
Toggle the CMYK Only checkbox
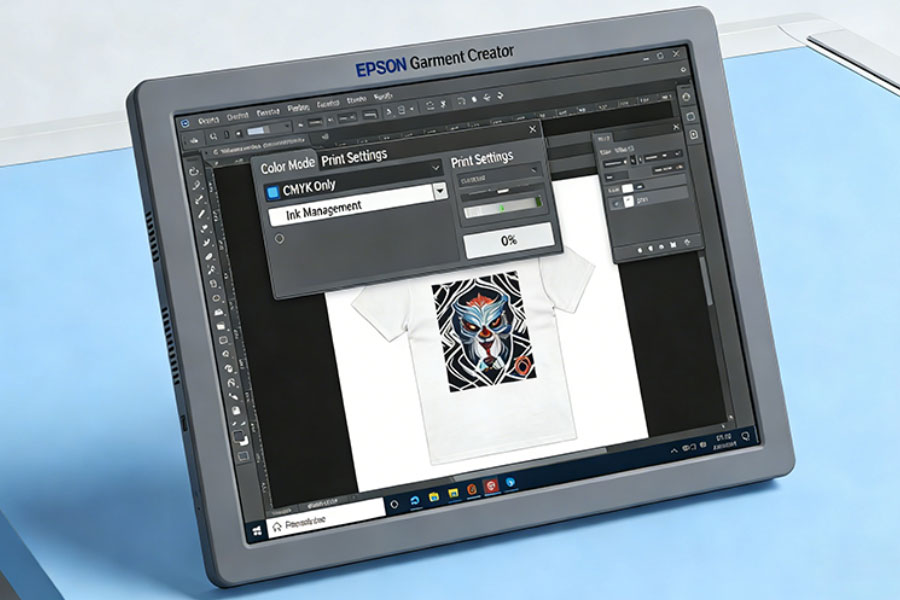[272, 189]
